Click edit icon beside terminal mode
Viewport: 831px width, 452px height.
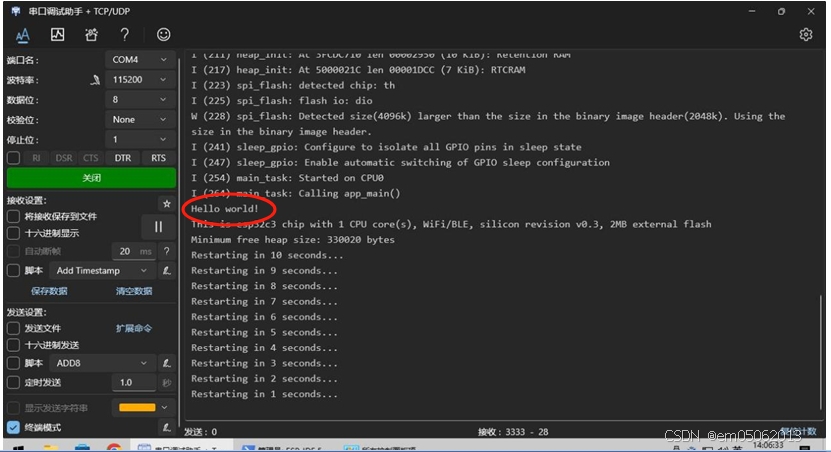[x=166, y=427]
